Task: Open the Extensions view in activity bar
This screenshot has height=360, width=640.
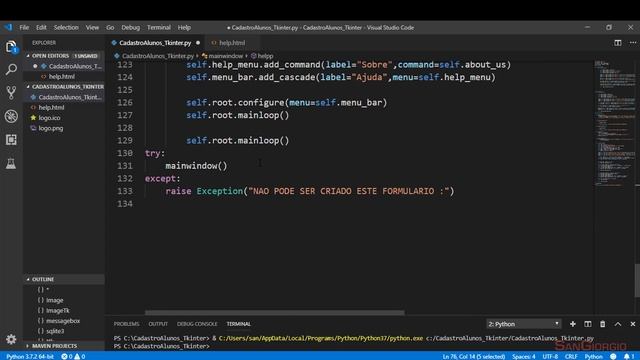Action: pyautogui.click(x=11, y=140)
